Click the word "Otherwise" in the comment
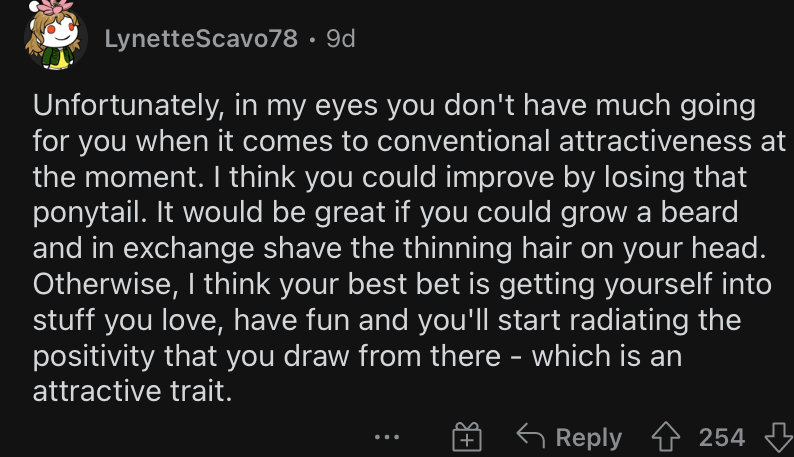The height and width of the screenshot is (457, 794). point(105,284)
